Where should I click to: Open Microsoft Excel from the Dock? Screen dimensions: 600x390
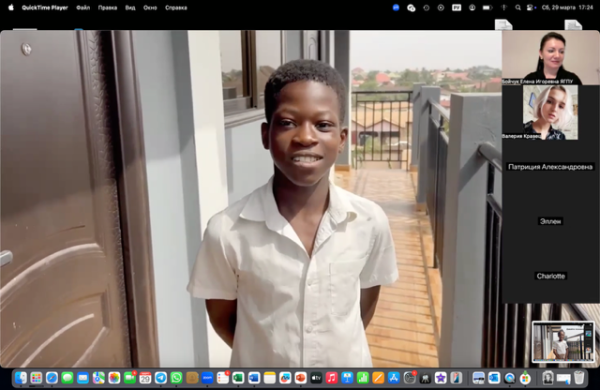[x=238, y=378]
